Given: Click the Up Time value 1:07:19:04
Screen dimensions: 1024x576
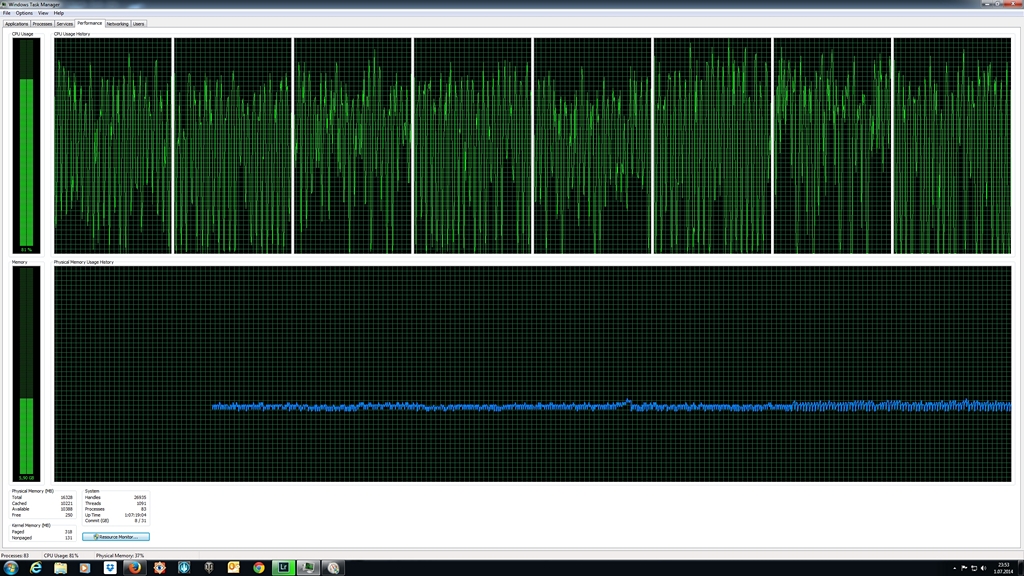Looking at the screenshot, I should 136,515.
